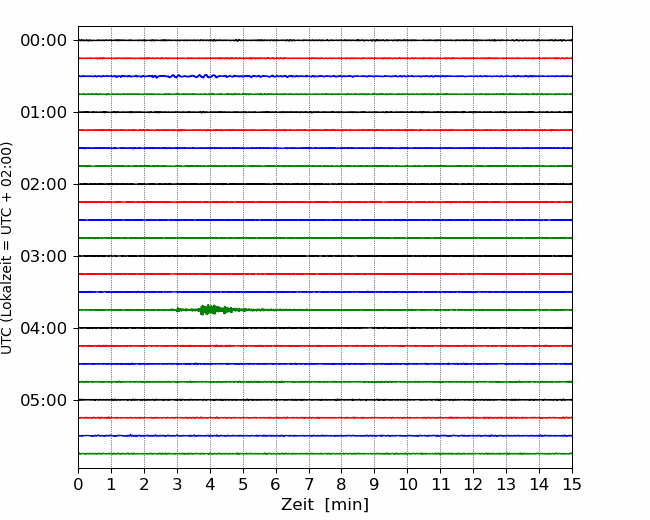Click the 6 minute tick label
The height and width of the screenshot is (520, 650).
pos(276,484)
